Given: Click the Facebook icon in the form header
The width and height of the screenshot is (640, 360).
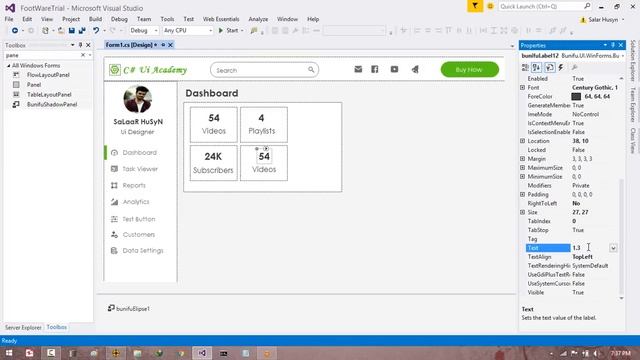Looking at the screenshot, I should click(x=375, y=69).
